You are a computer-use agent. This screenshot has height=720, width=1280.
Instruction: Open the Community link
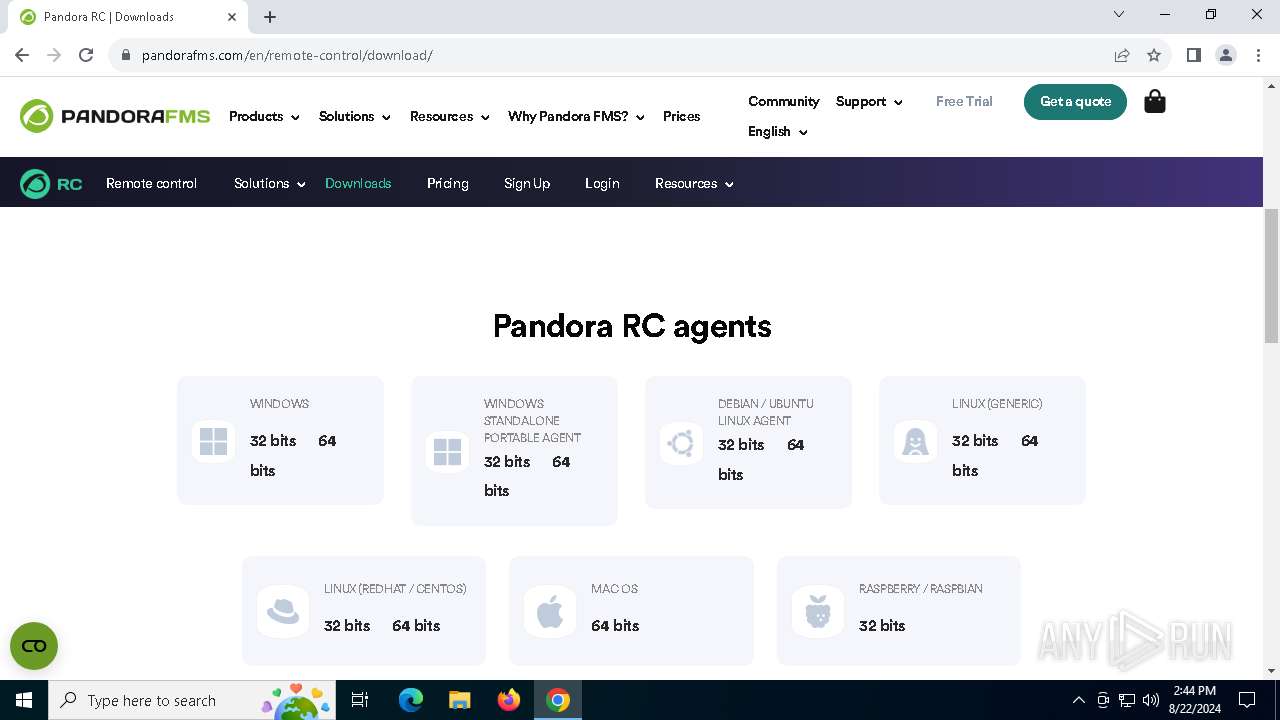(783, 101)
